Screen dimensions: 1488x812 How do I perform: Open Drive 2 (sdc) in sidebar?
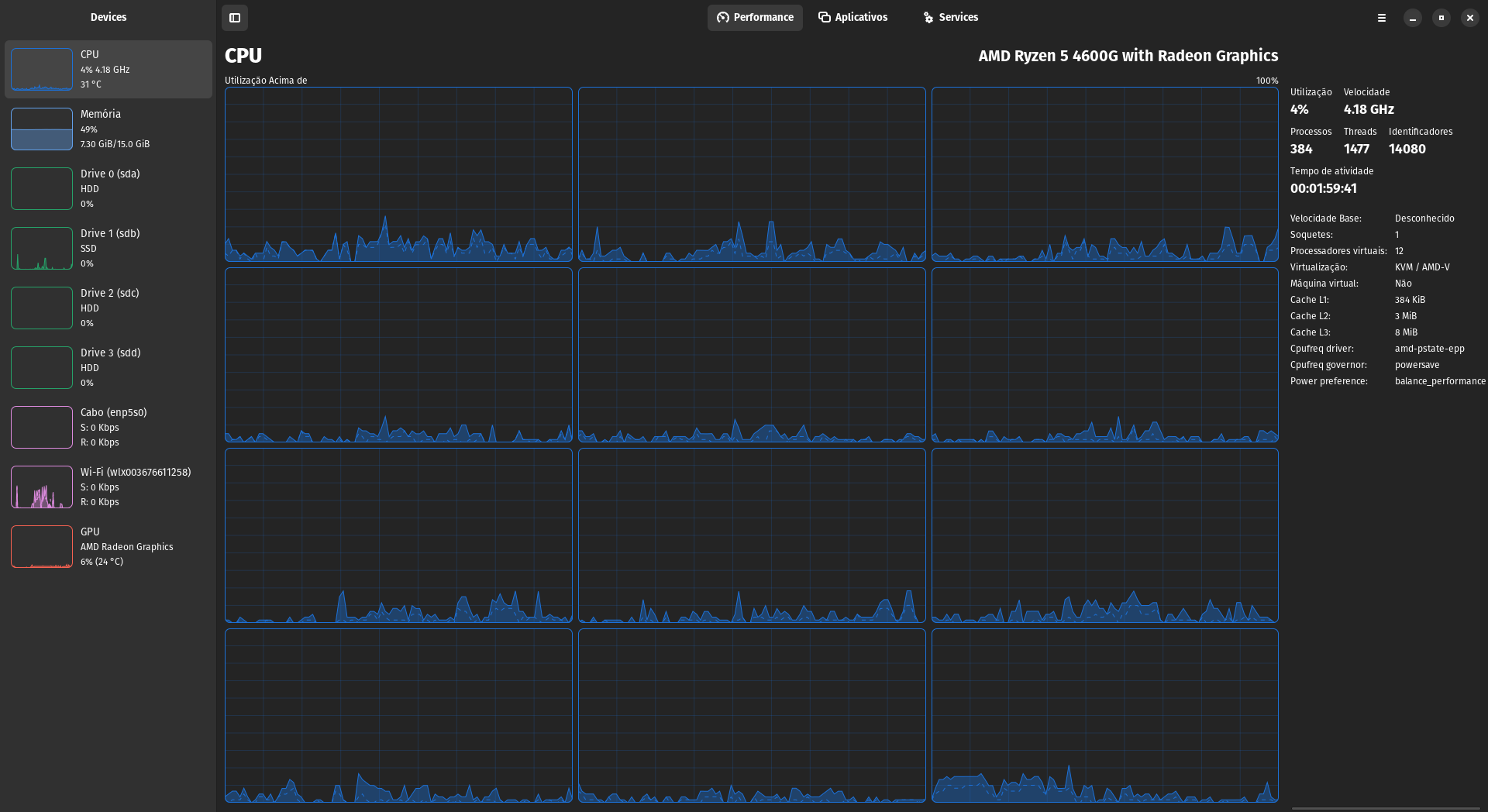click(108, 308)
